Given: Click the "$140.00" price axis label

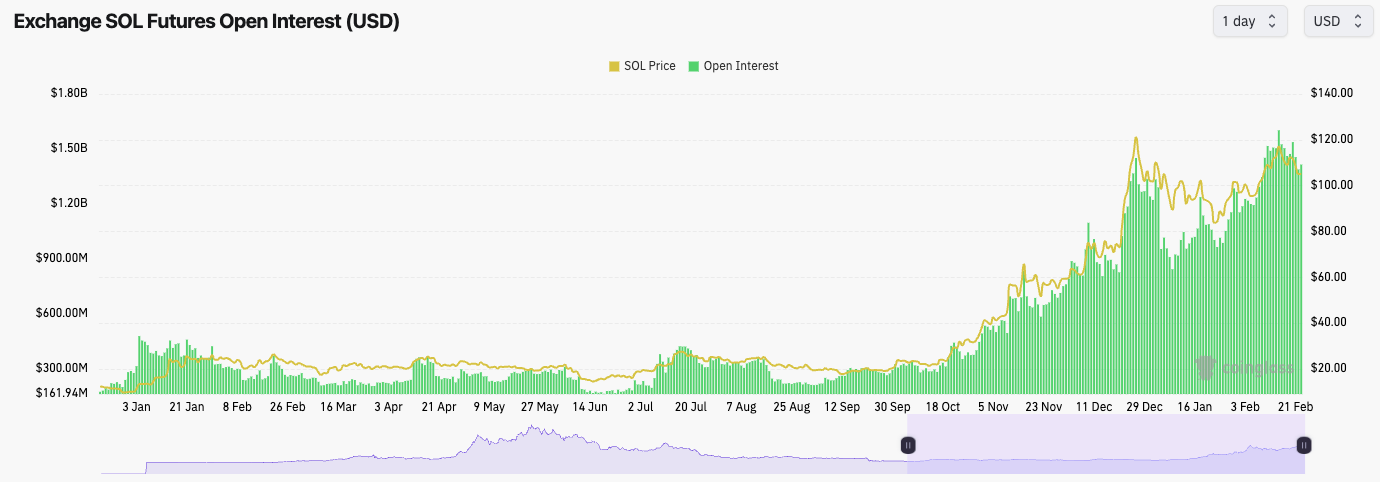Looking at the screenshot, I should tap(1331, 93).
